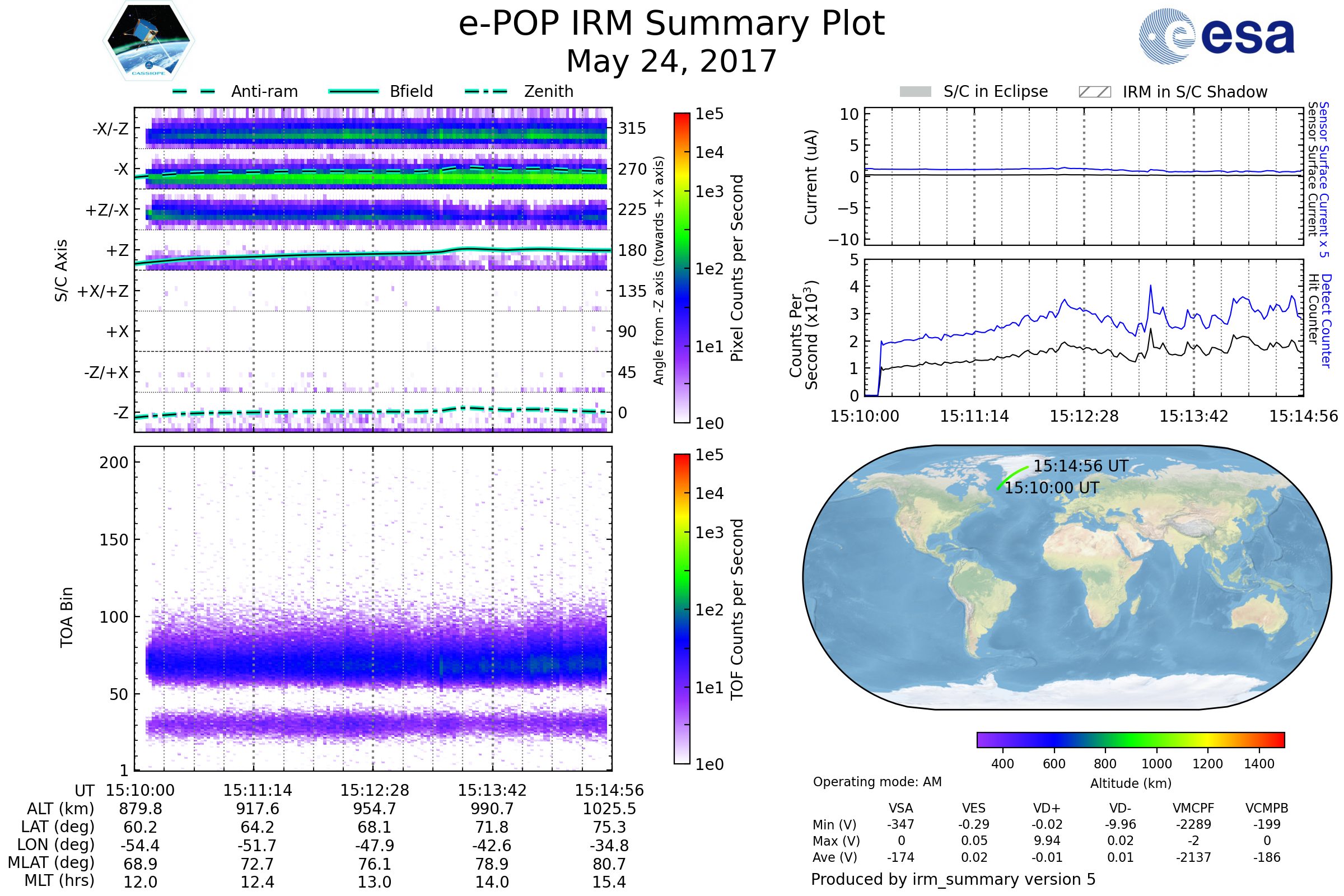This screenshot has width=1344, height=896.
Task: Click the blue Detect Counter axis label
Action: [1326, 321]
